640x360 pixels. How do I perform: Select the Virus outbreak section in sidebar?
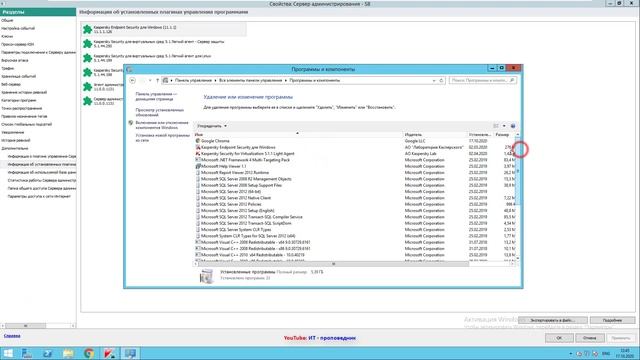tap(15, 60)
